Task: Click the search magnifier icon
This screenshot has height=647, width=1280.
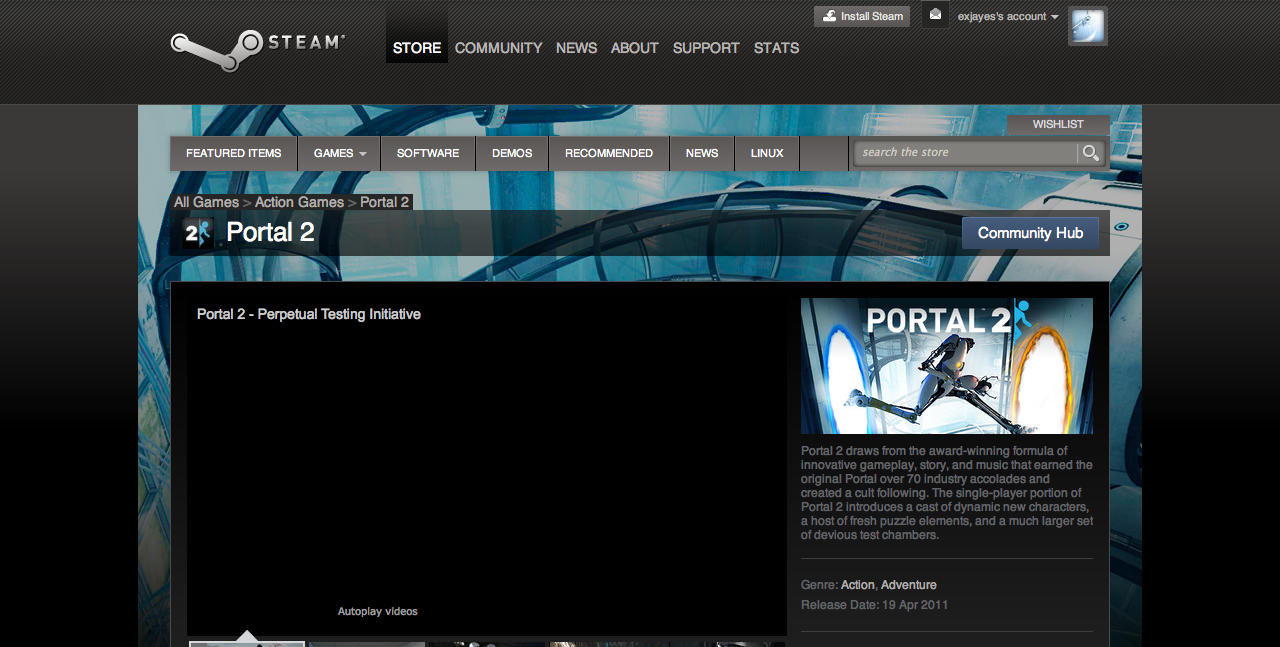Action: pos(1090,153)
